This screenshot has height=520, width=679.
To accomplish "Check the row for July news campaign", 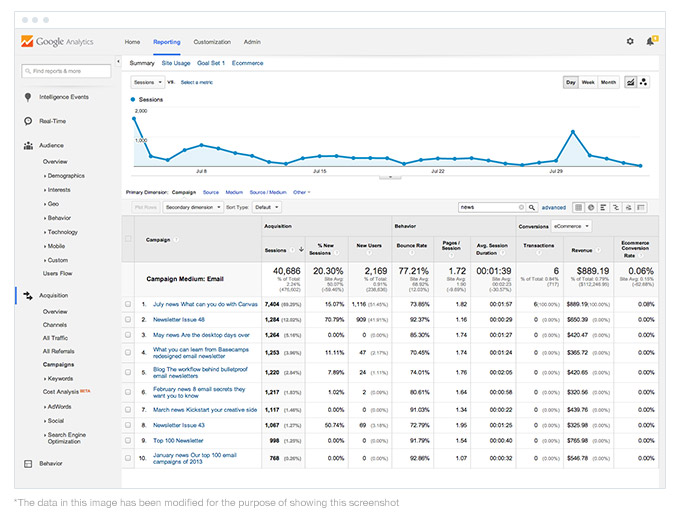I will tap(128, 304).
